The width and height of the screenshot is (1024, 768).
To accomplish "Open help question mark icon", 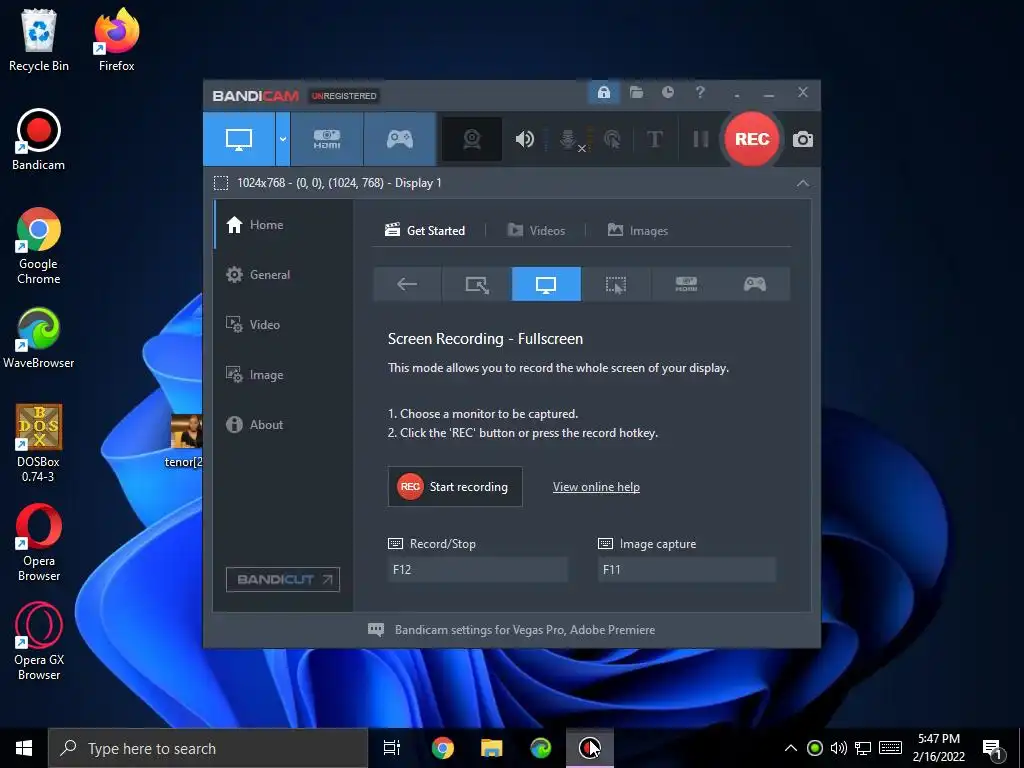I will pos(700,92).
